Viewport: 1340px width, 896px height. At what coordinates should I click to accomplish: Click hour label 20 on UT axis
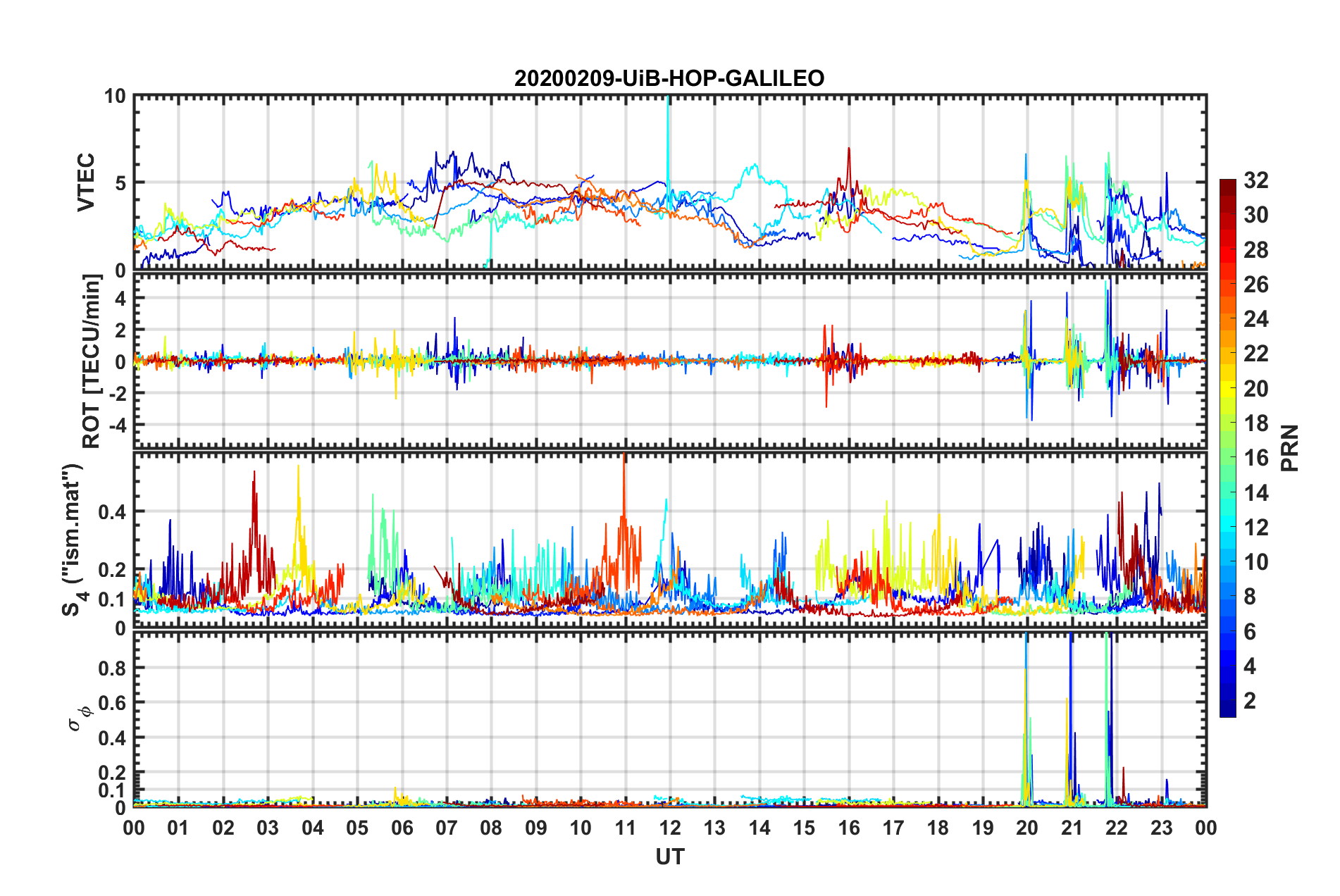click(x=1027, y=828)
